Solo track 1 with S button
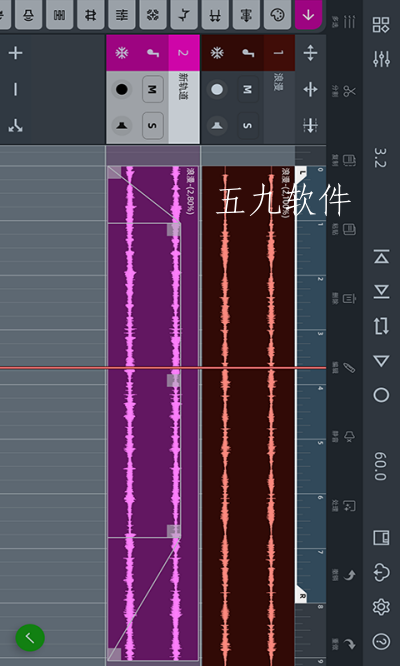Image resolution: width=400 pixels, height=666 pixels. tap(248, 126)
